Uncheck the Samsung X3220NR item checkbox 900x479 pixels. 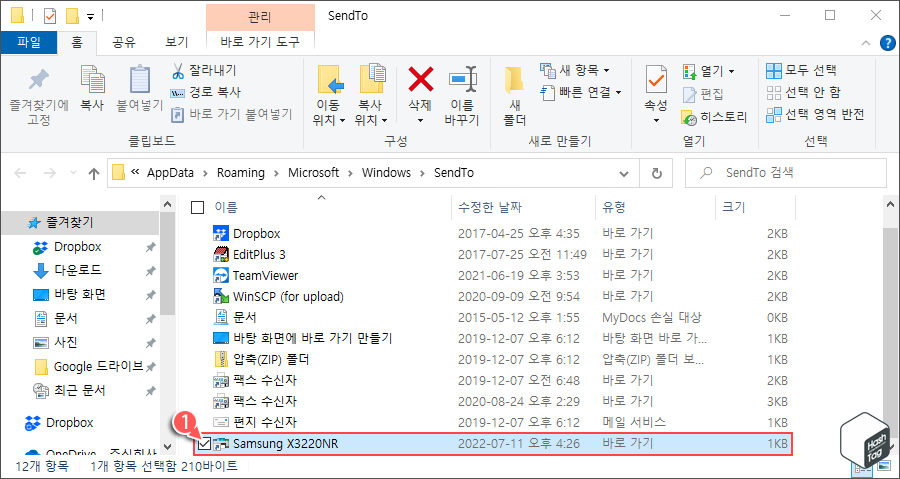(x=203, y=443)
